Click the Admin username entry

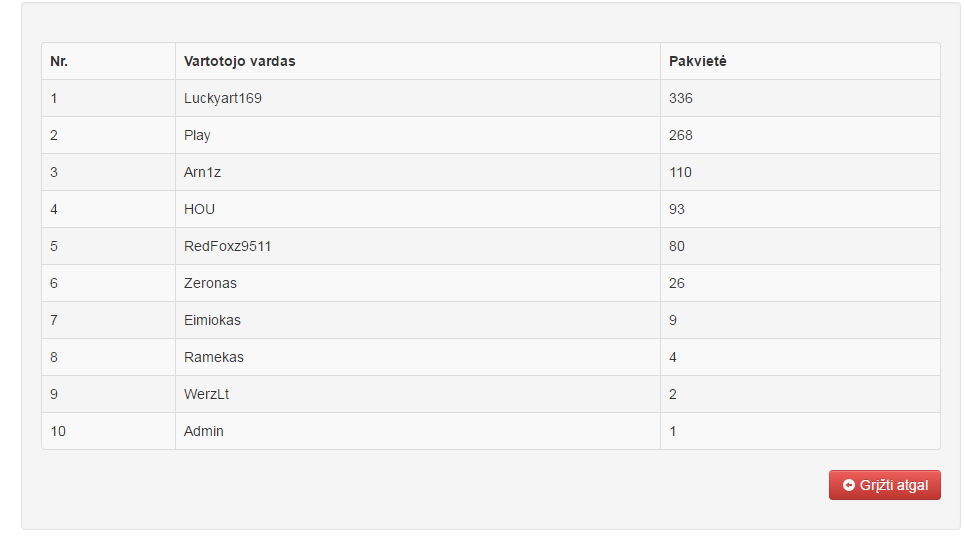point(203,431)
